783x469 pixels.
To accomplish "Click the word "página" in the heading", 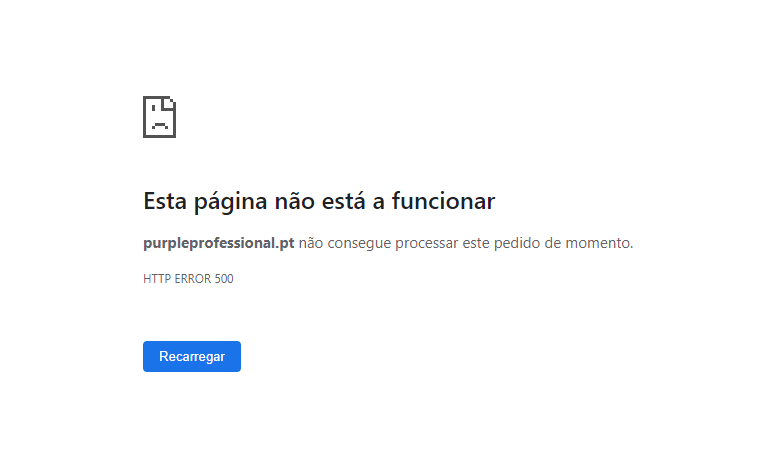I will [x=231, y=203].
